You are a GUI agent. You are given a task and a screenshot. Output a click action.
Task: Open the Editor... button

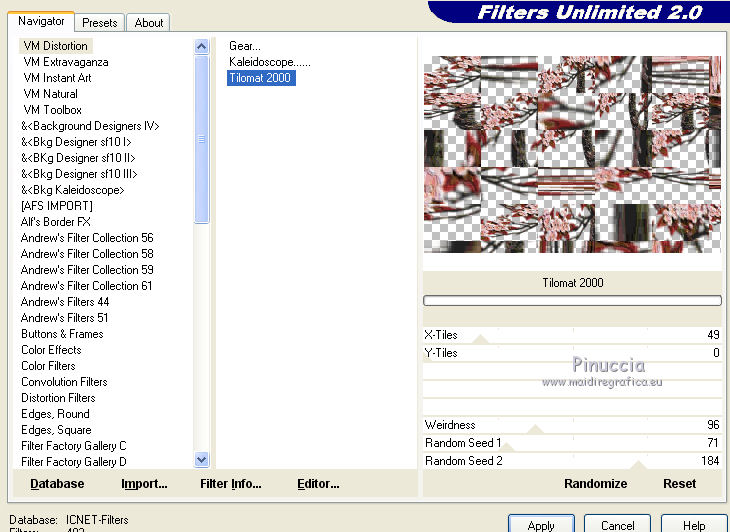pyautogui.click(x=318, y=484)
